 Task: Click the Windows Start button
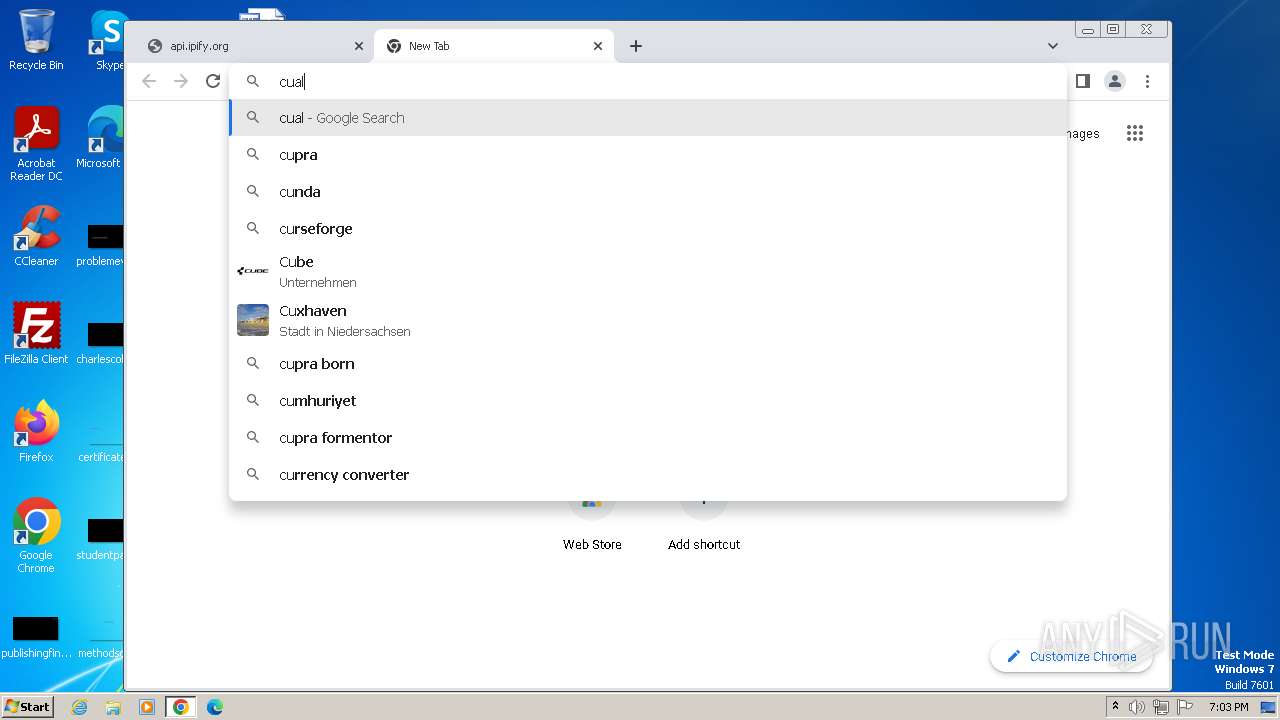(x=27, y=706)
